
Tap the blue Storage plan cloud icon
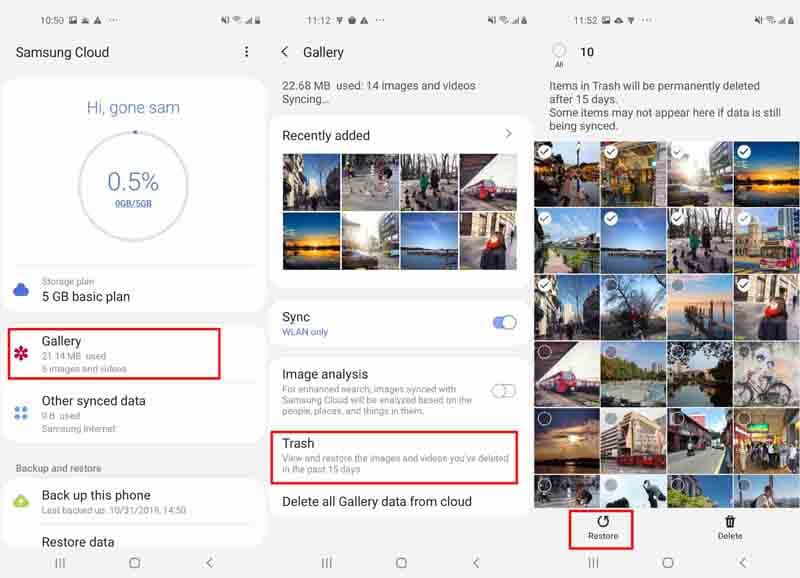pyautogui.click(x=22, y=290)
